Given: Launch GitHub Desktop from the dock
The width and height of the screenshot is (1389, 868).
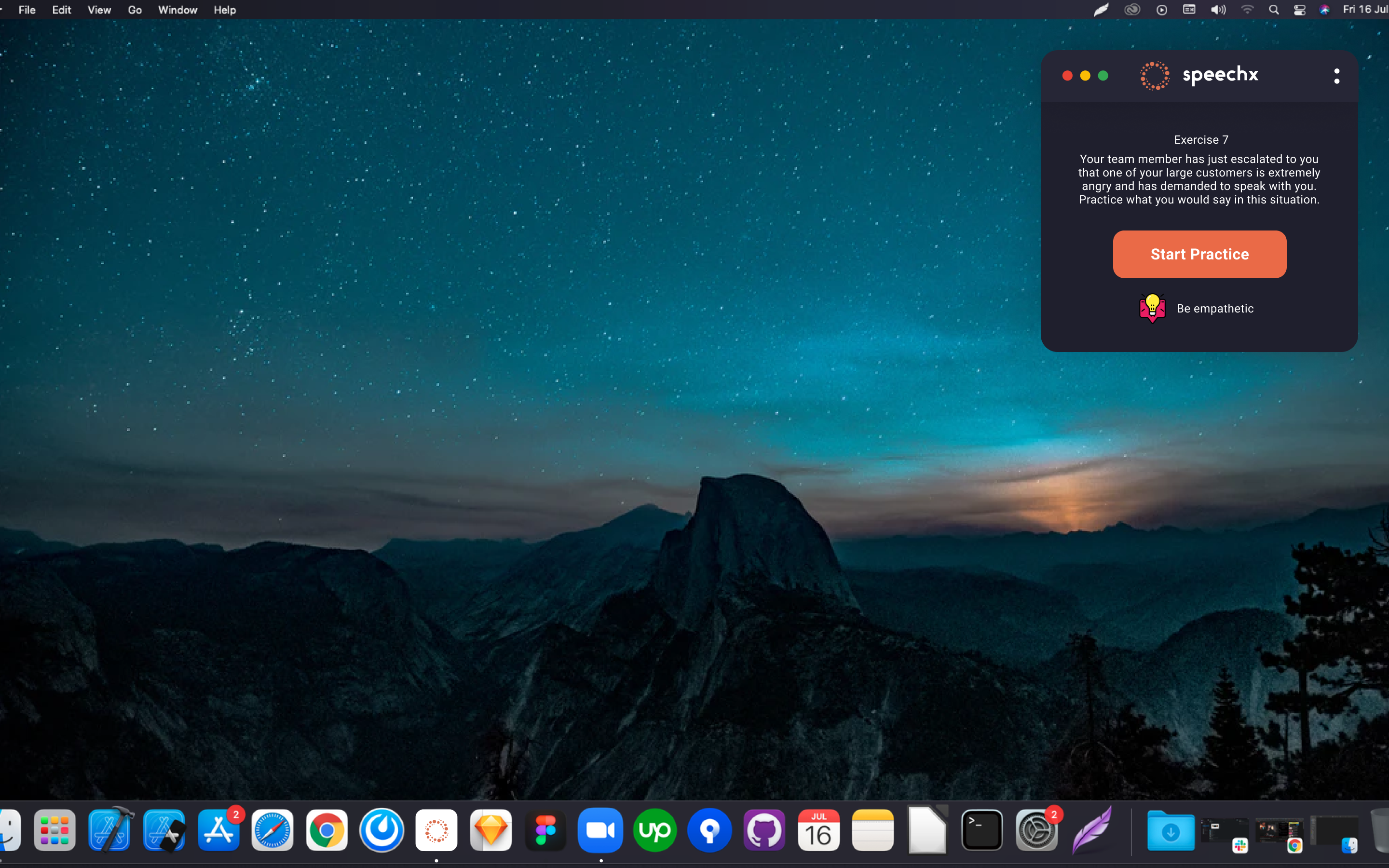Looking at the screenshot, I should pos(764,830).
